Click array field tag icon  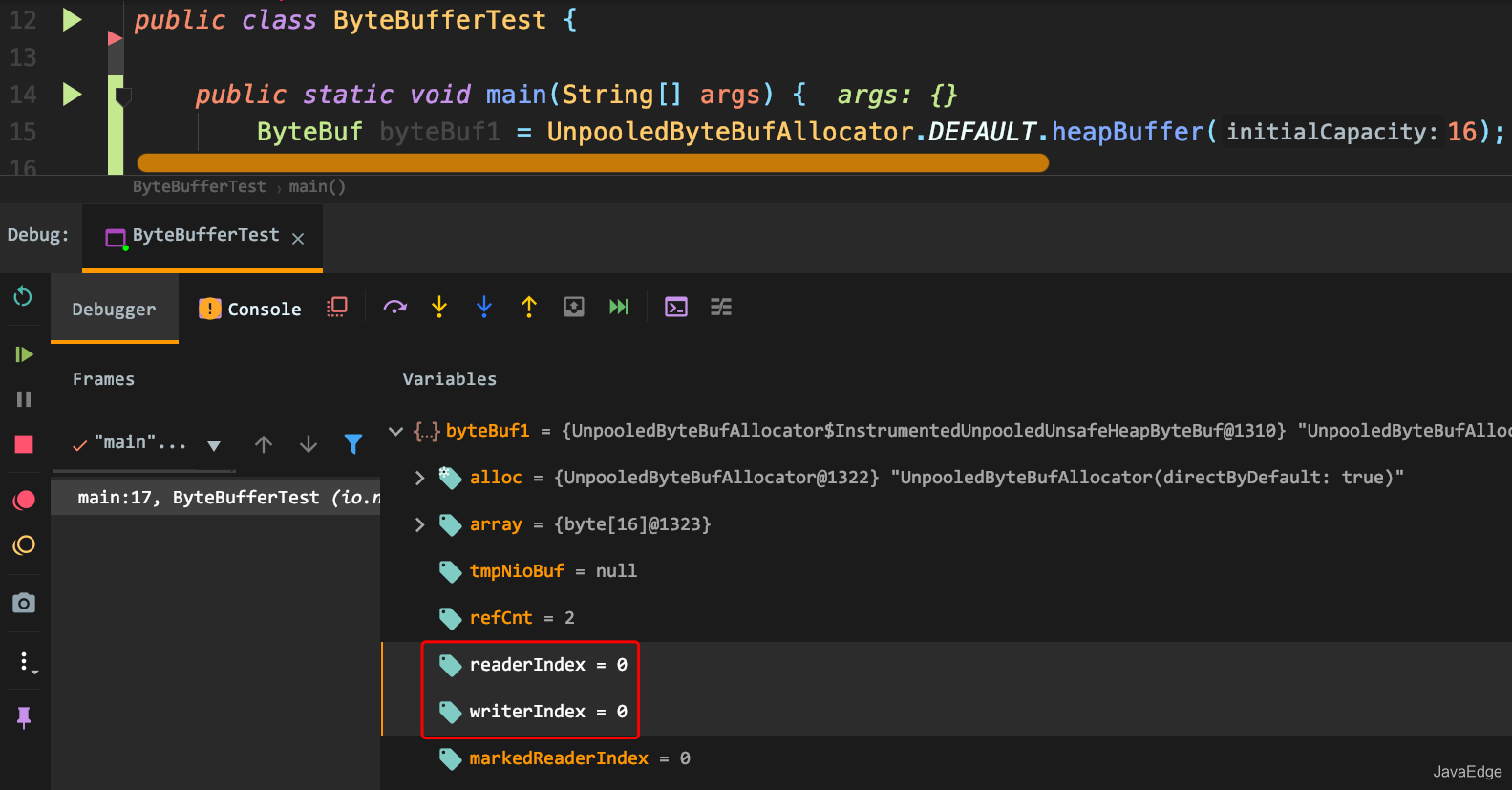click(450, 524)
